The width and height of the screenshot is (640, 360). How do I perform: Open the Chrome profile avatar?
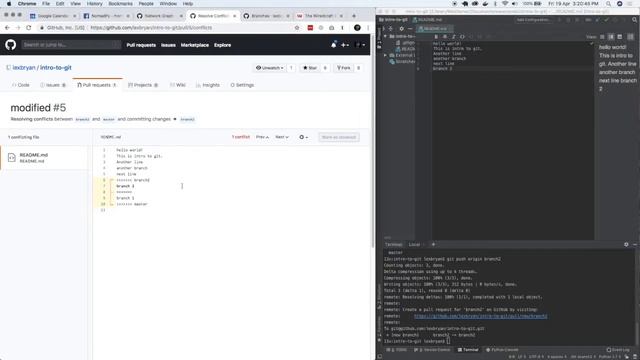[357, 28]
